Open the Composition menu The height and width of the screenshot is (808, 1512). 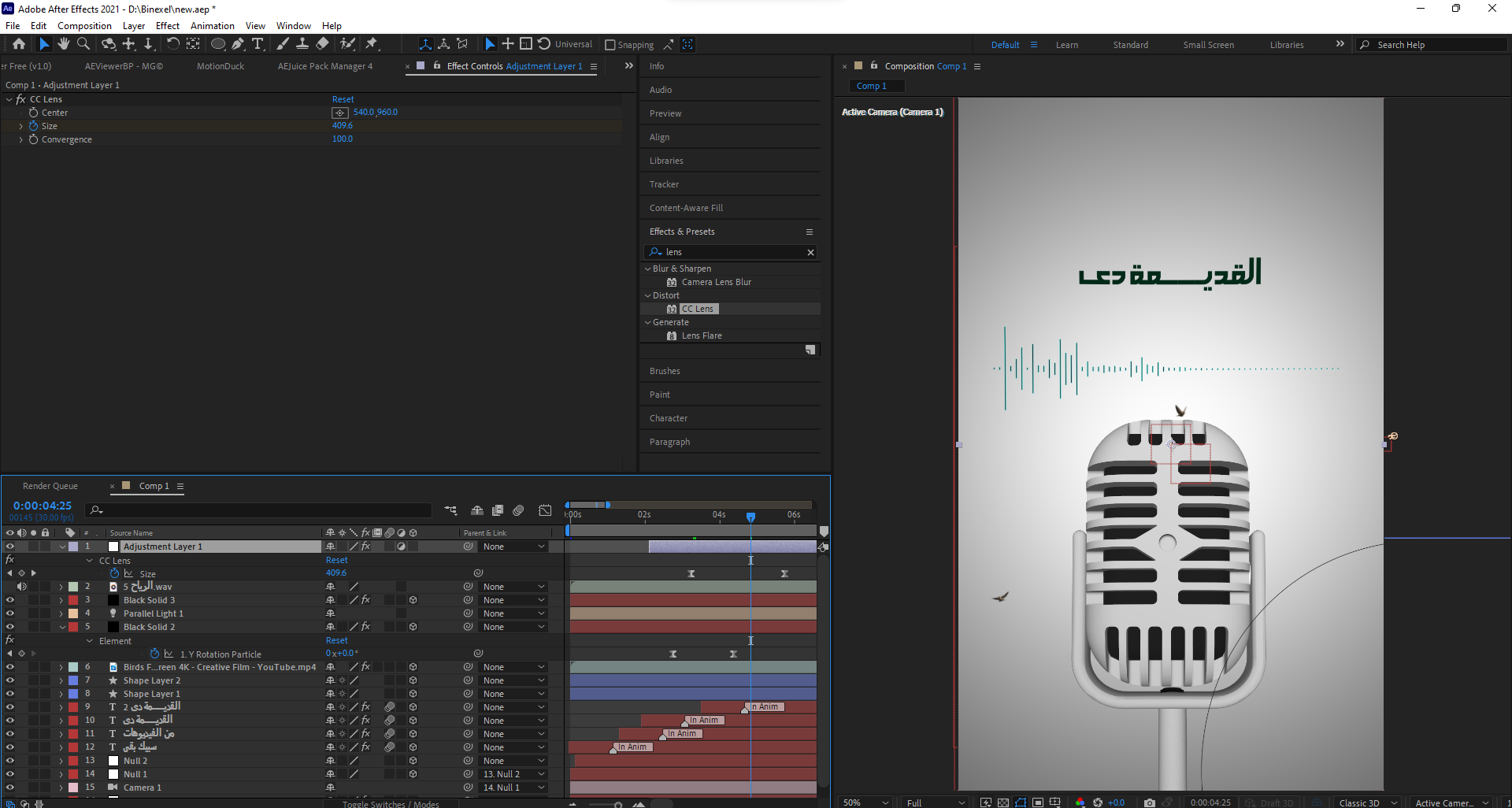pyautogui.click(x=84, y=26)
